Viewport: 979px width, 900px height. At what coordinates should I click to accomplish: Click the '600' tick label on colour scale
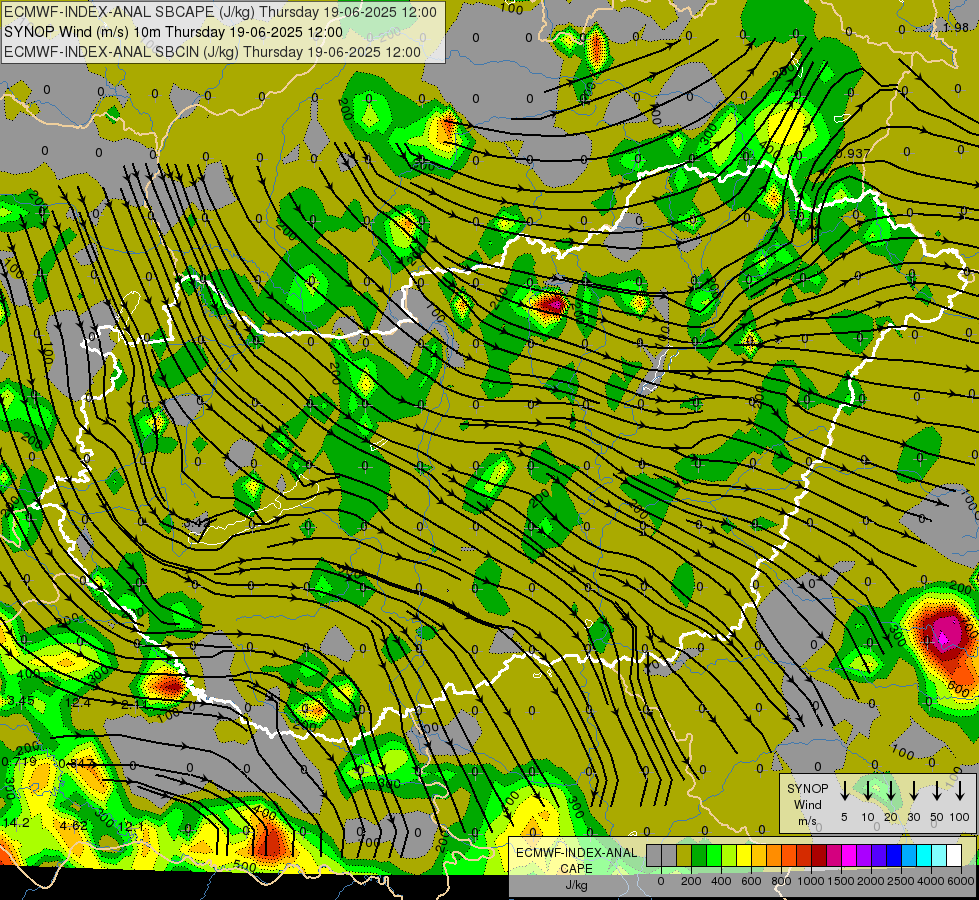[x=751, y=881]
